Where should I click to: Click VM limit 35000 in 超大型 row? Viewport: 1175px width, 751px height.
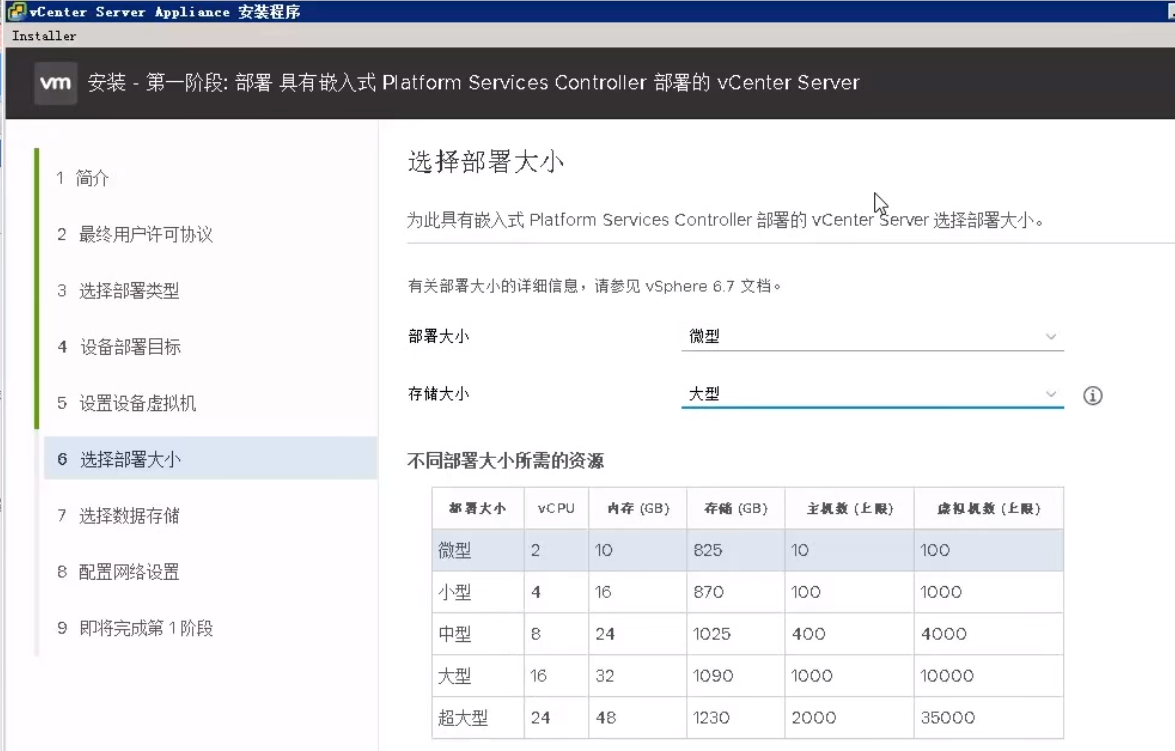pyautogui.click(x=947, y=718)
